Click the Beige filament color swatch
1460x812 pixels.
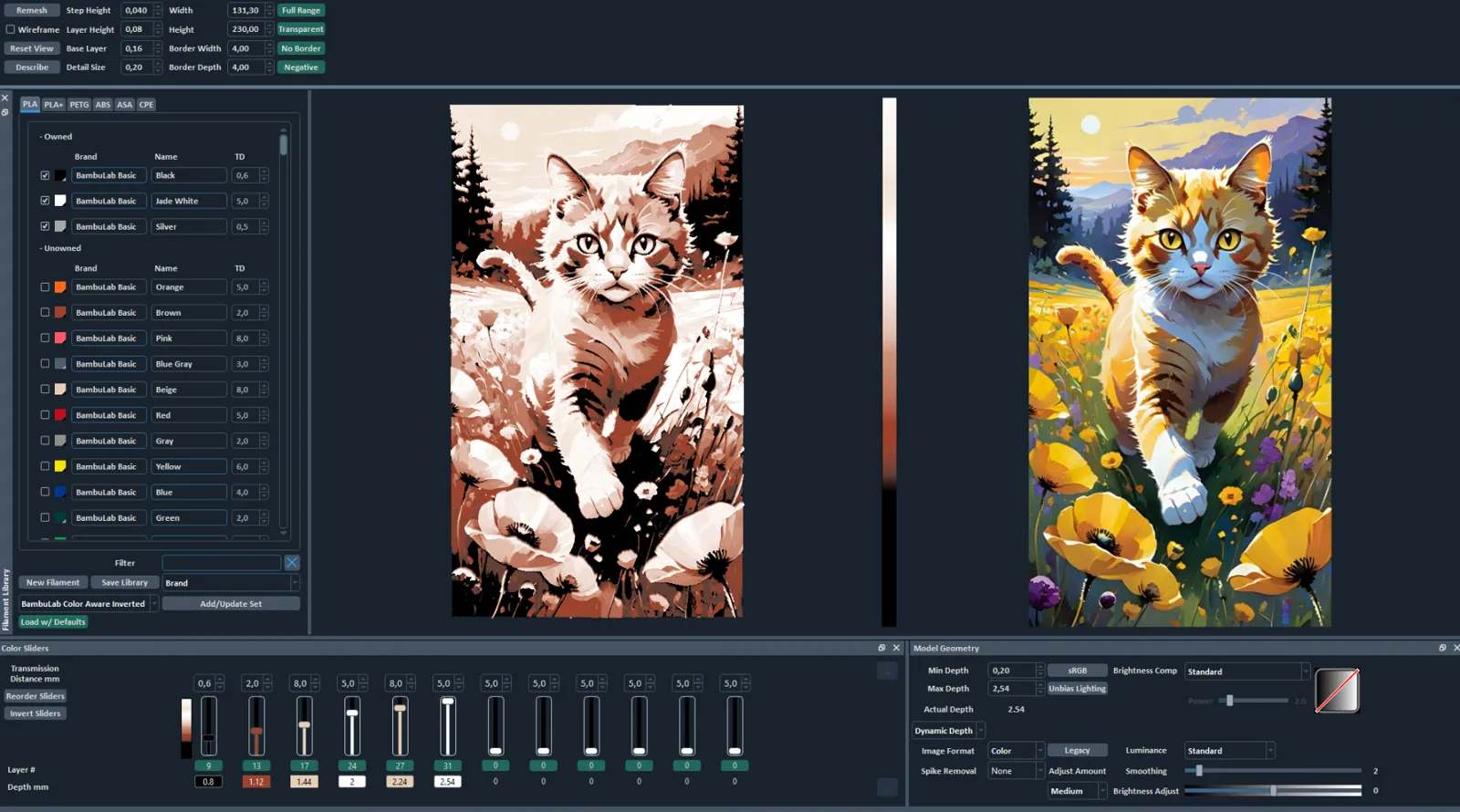click(60, 390)
